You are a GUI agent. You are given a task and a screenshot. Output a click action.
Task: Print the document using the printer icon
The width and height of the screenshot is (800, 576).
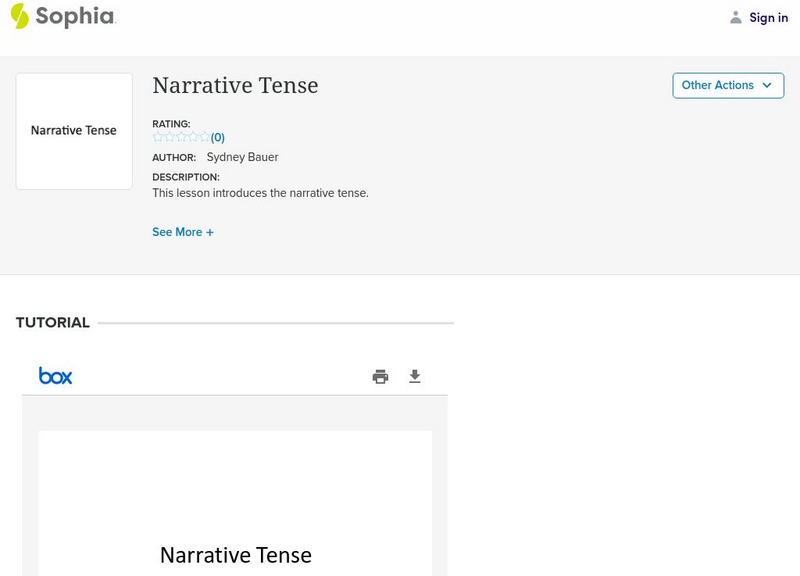380,377
